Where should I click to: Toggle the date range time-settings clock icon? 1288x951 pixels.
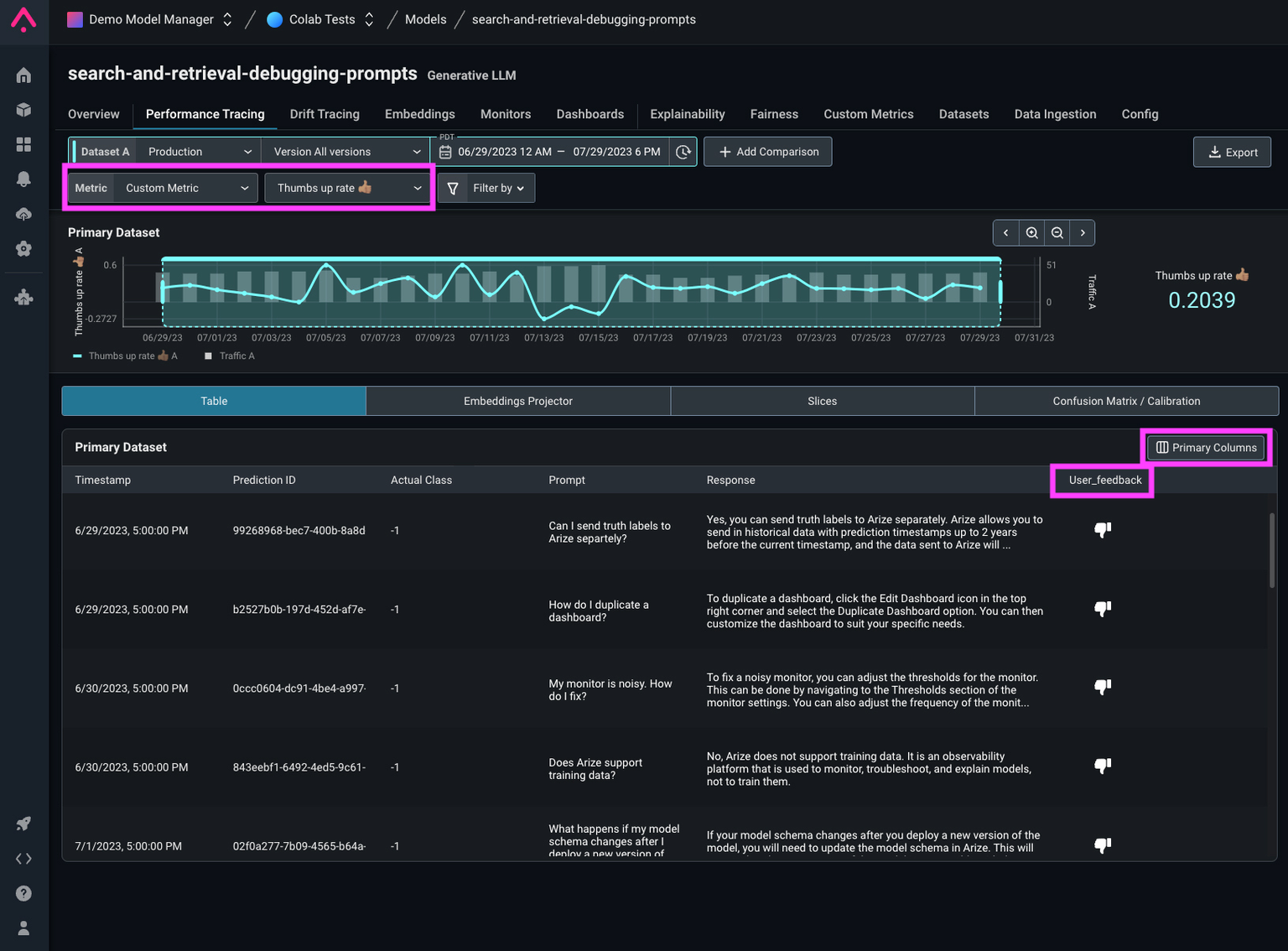683,152
